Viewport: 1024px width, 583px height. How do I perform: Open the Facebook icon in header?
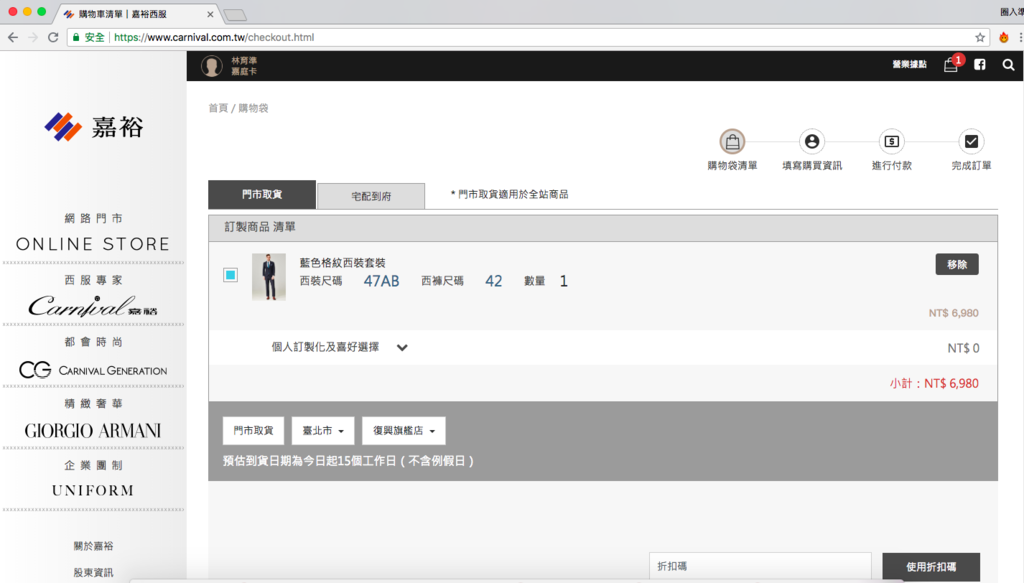980,65
